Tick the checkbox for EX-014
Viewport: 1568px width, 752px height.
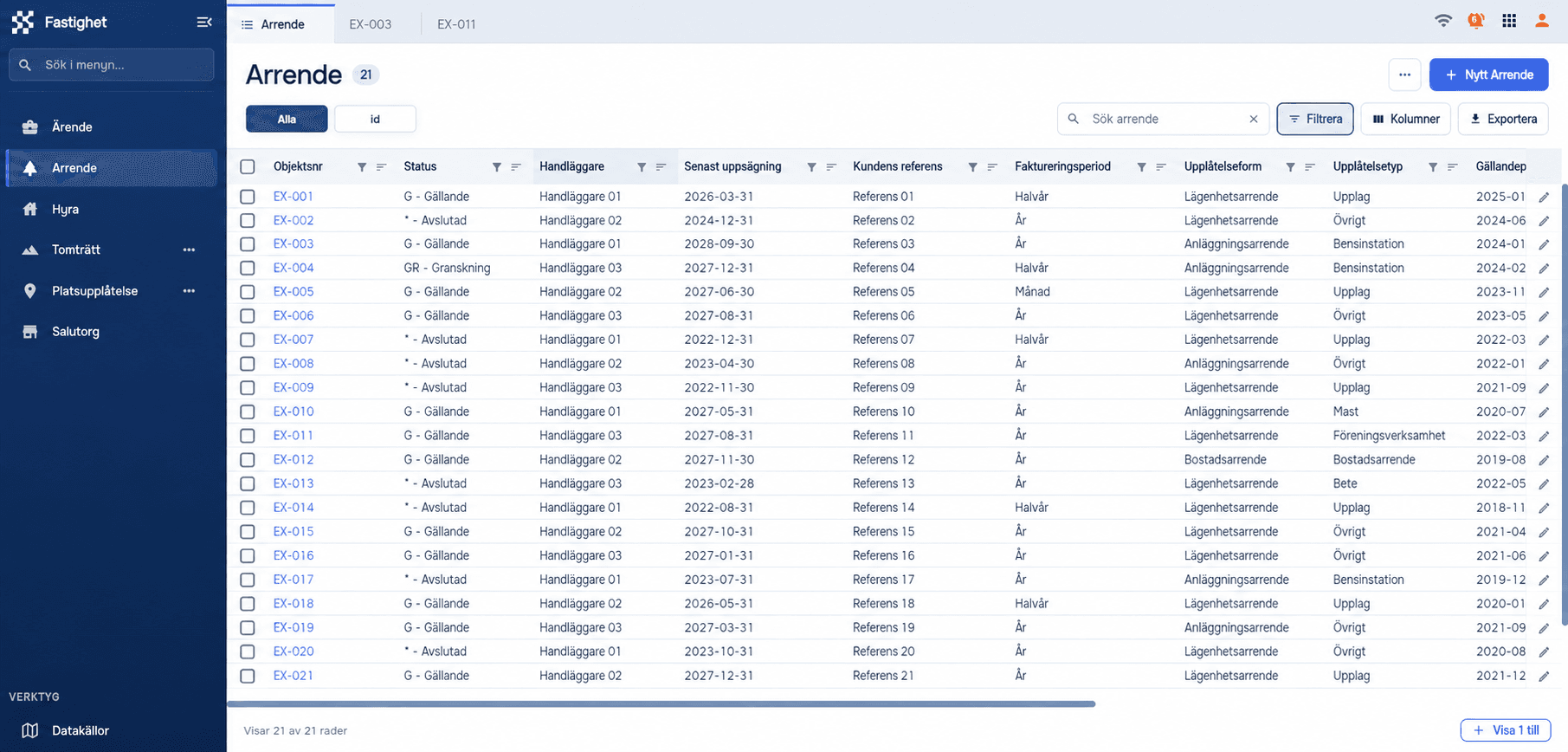248,508
